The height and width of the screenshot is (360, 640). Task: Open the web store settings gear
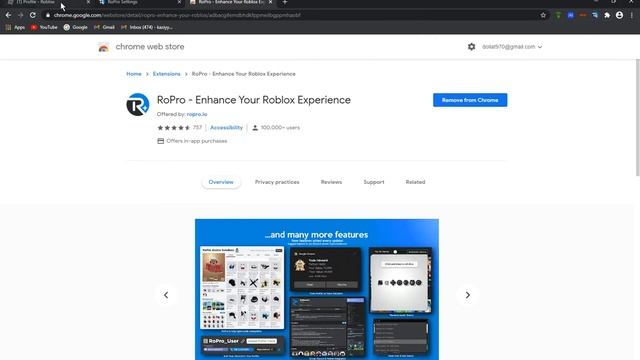(x=471, y=47)
